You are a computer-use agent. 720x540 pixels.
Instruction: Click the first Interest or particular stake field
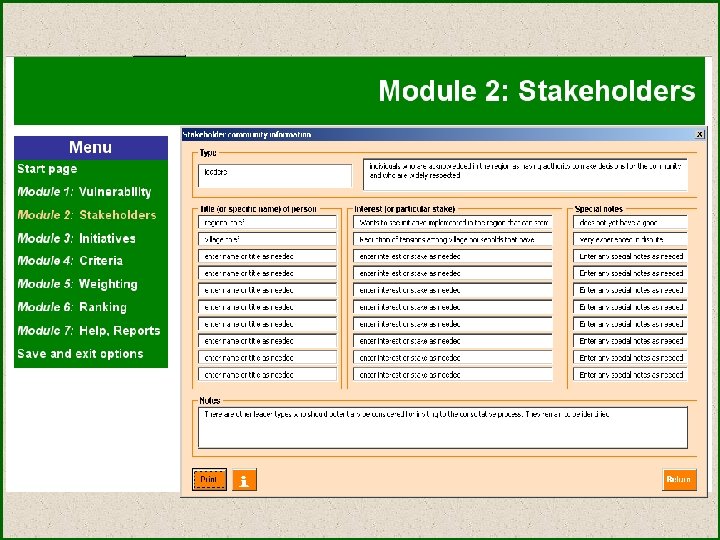coord(453,222)
